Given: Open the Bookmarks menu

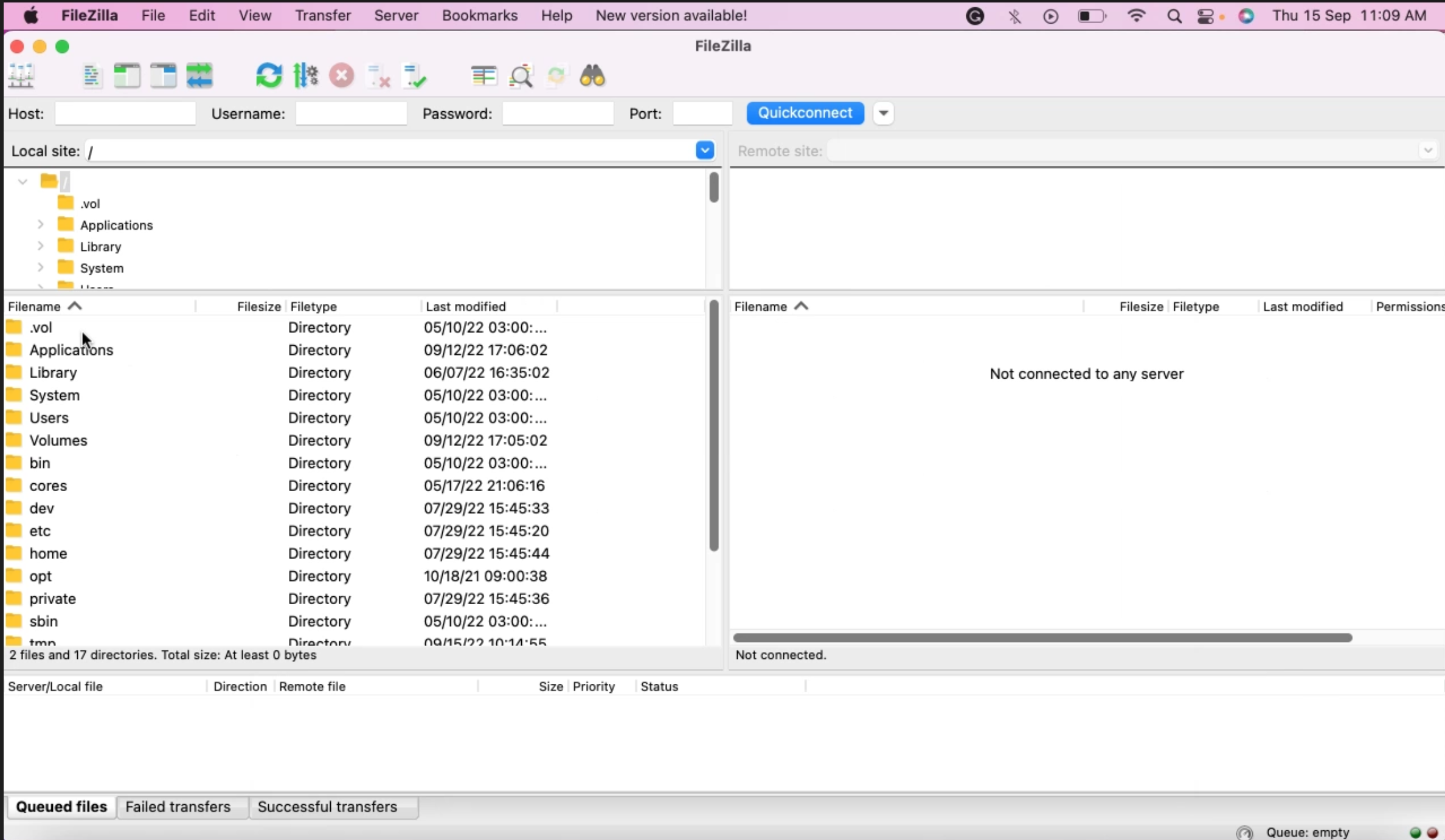Looking at the screenshot, I should pos(480,15).
